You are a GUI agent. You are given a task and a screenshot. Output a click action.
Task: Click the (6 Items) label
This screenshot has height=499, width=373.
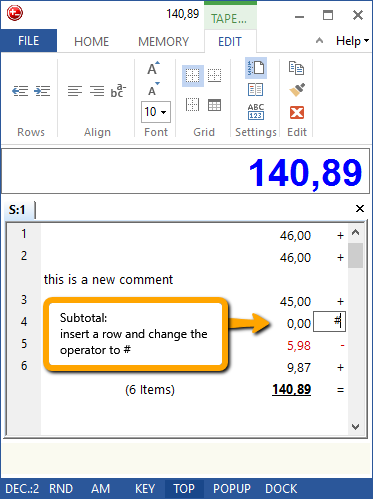150,389
